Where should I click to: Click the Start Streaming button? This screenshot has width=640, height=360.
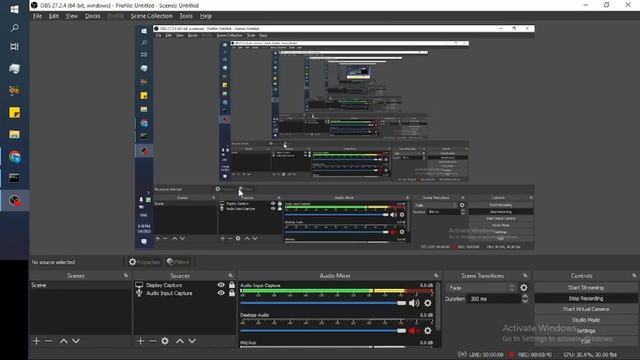586,287
